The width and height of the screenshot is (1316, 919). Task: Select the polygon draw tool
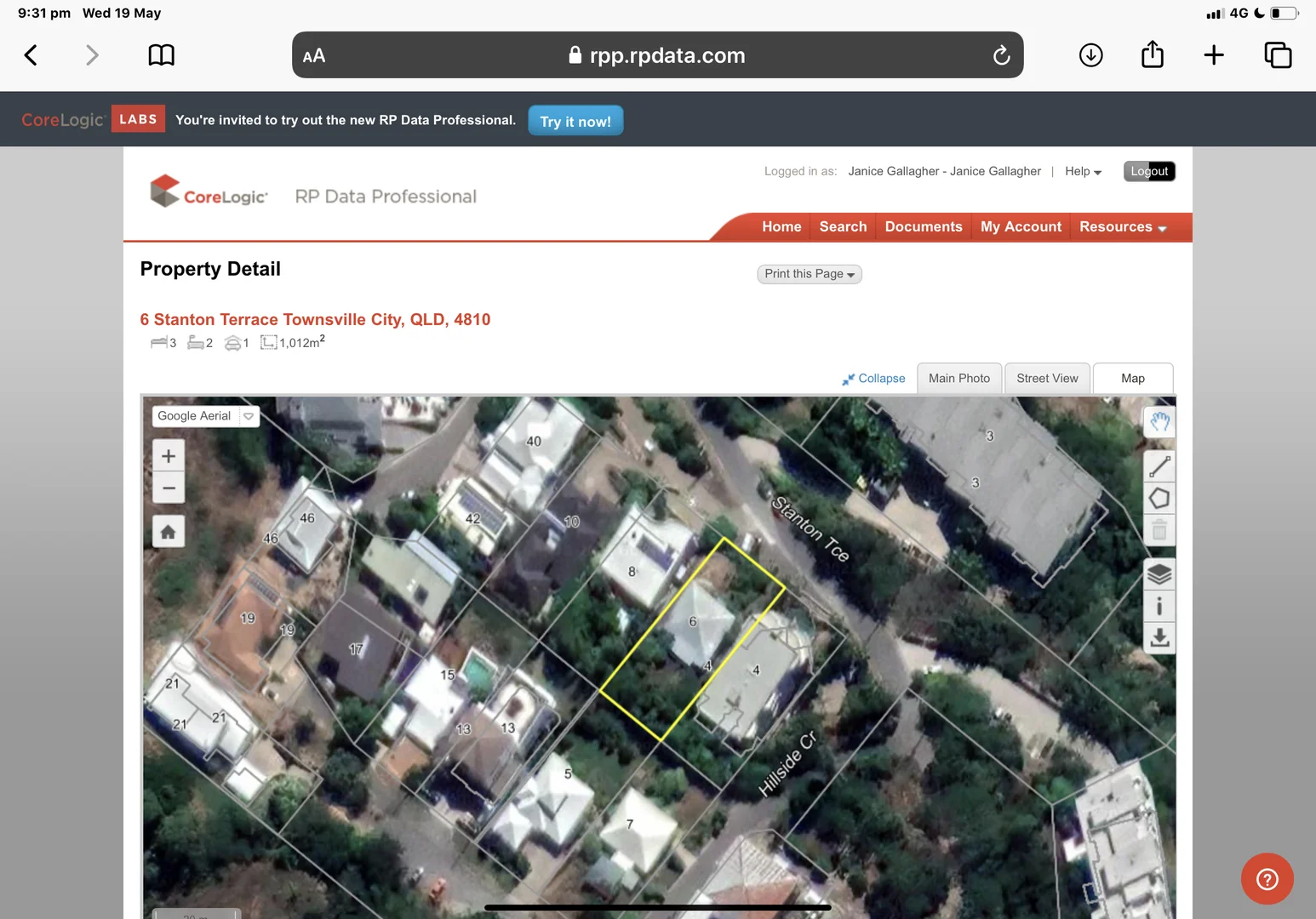click(1159, 499)
